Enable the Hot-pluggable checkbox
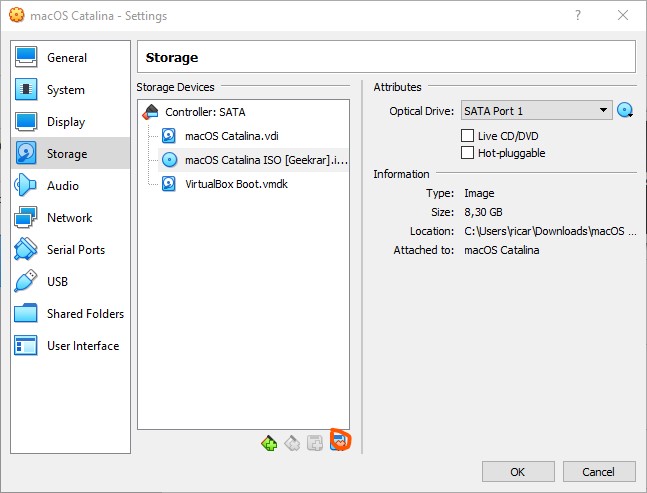This screenshot has width=647, height=493. tap(467, 153)
